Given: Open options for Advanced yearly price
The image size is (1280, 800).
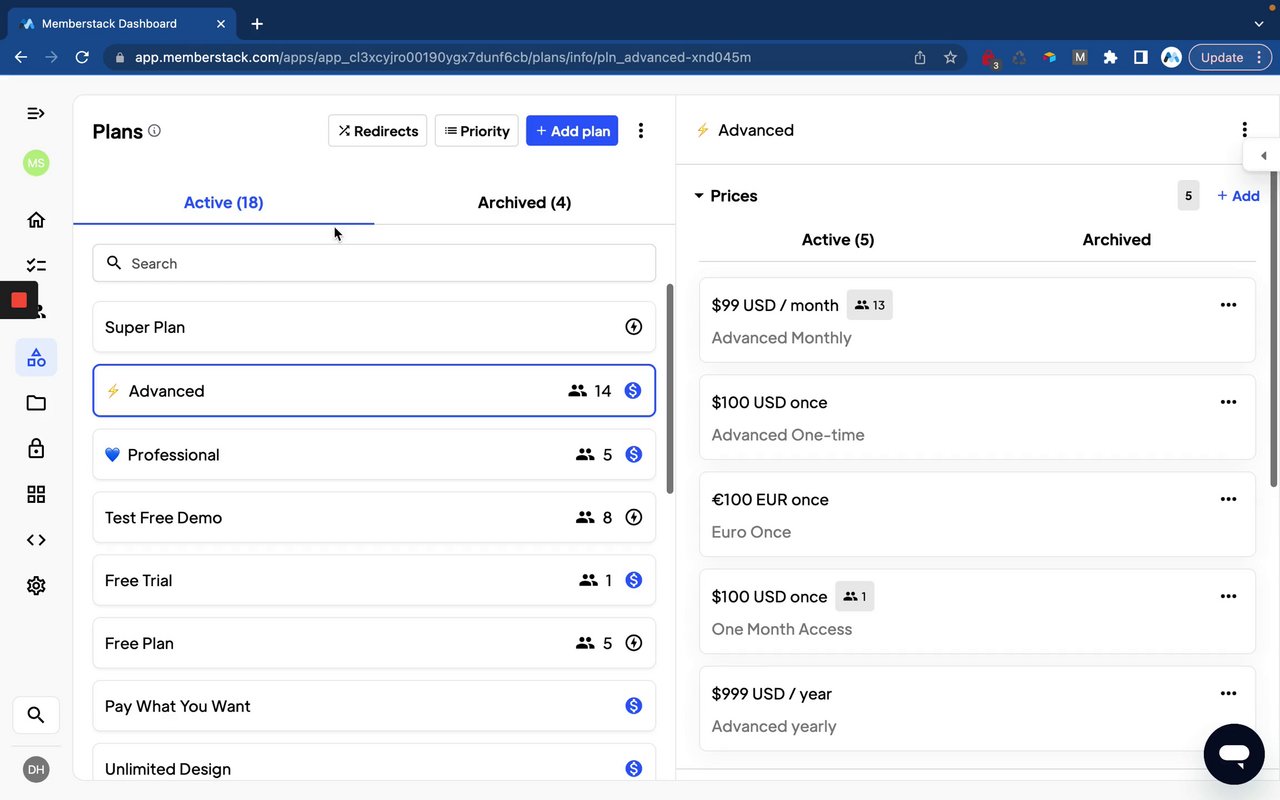Looking at the screenshot, I should pyautogui.click(x=1228, y=693).
